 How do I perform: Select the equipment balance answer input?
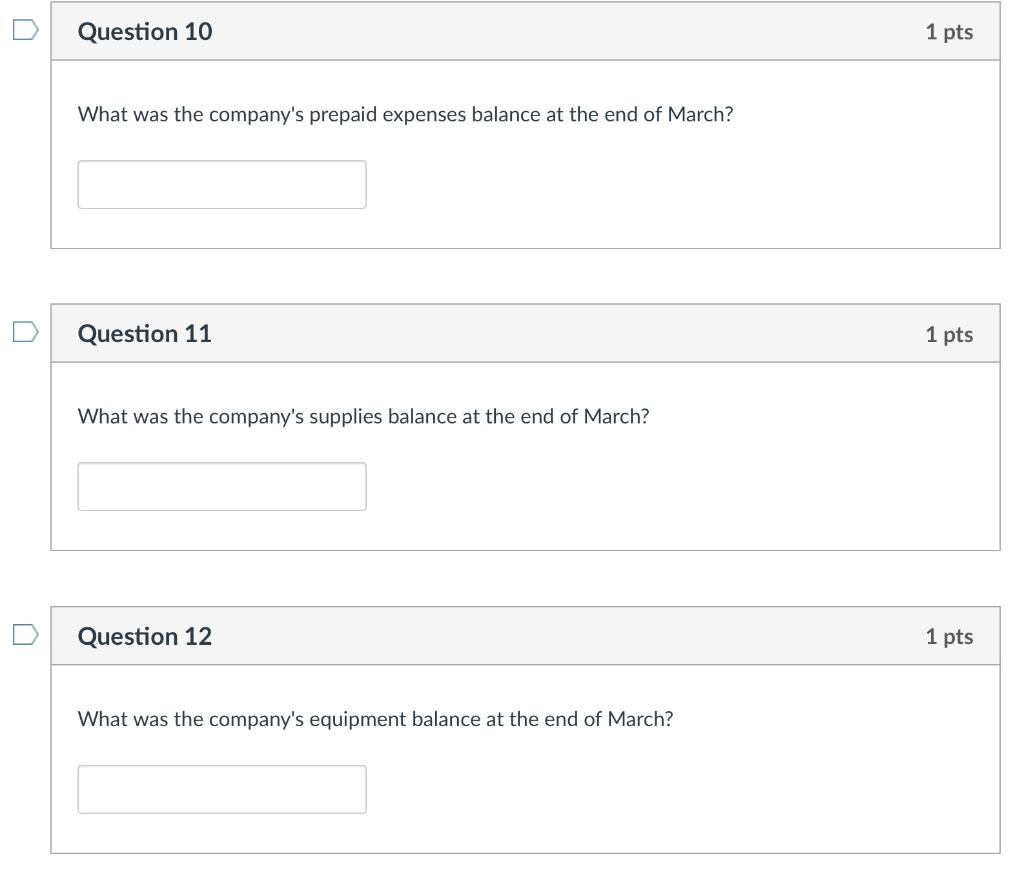tap(222, 790)
